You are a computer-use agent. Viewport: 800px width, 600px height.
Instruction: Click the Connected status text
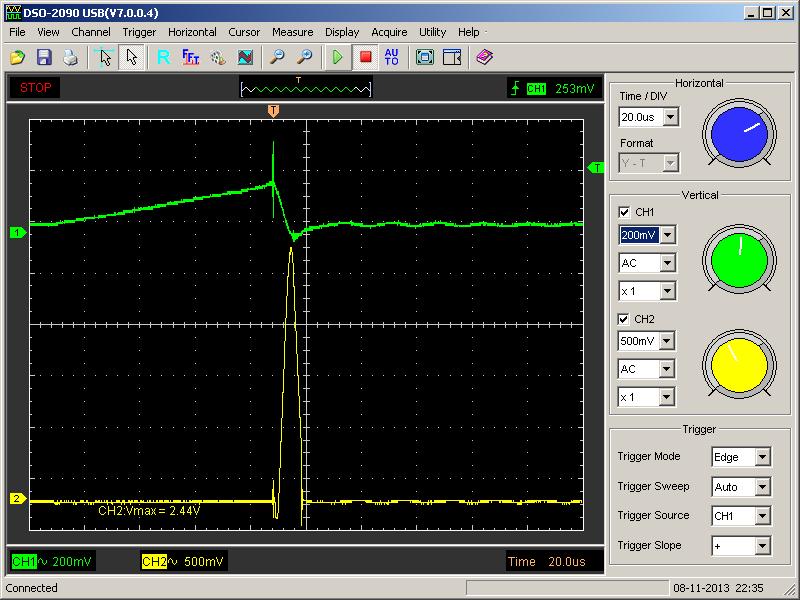31,588
